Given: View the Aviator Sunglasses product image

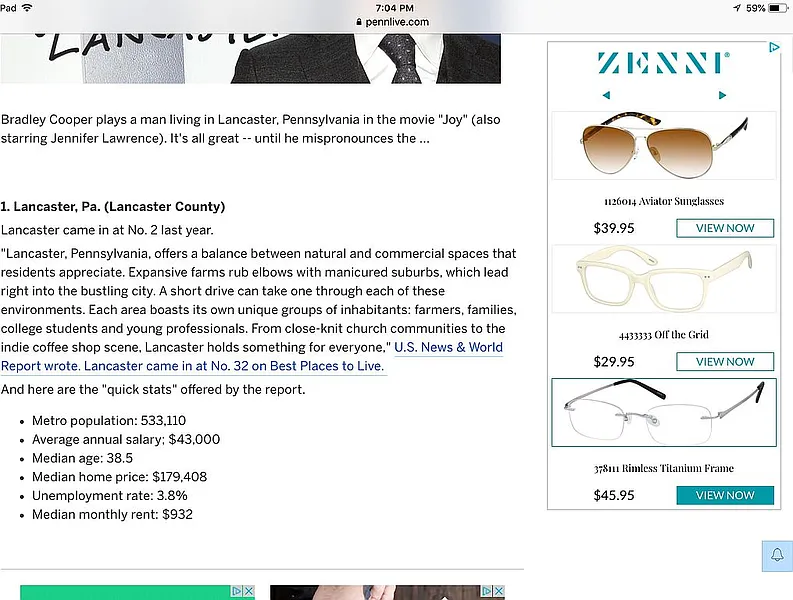Looking at the screenshot, I should pos(663,146).
